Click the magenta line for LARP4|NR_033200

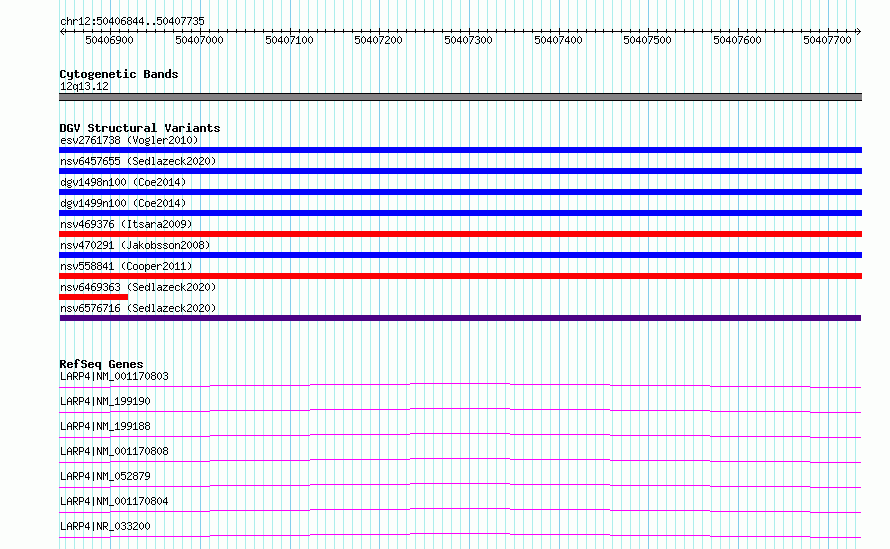coord(460,535)
